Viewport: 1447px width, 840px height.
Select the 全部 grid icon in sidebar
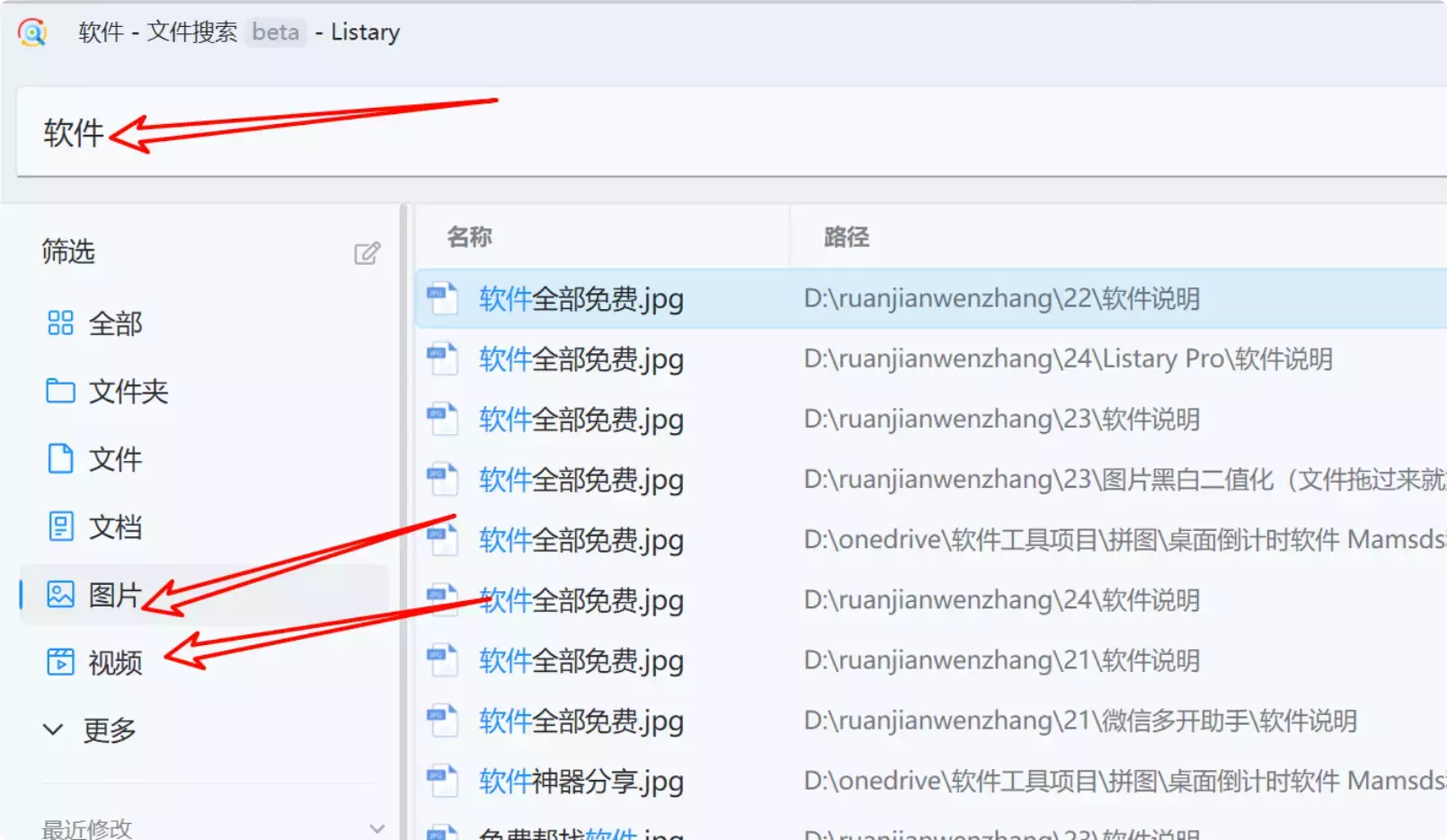(59, 323)
